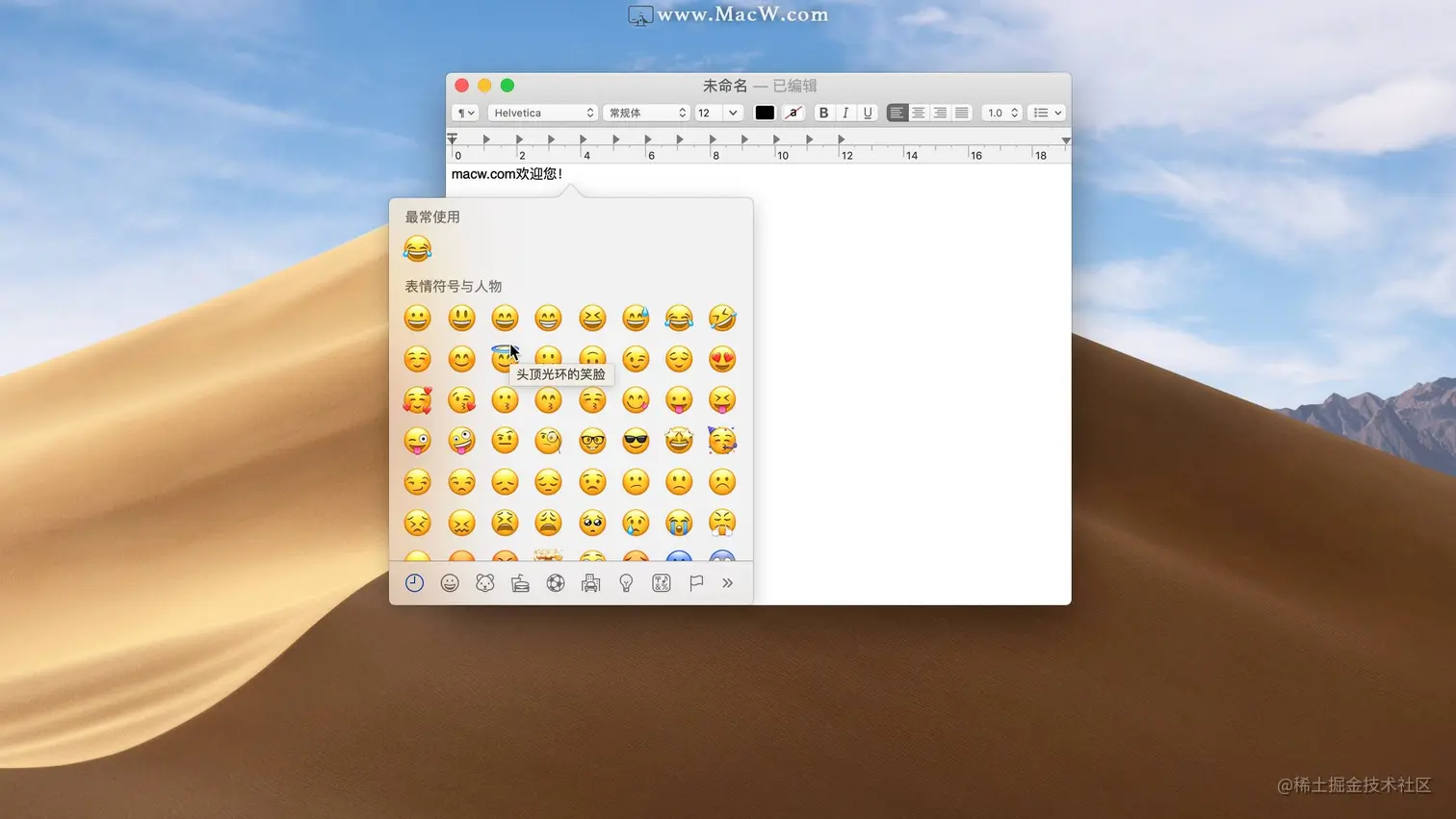Insert the nerd face with glasses emoji
1456x819 pixels.
pos(592,441)
